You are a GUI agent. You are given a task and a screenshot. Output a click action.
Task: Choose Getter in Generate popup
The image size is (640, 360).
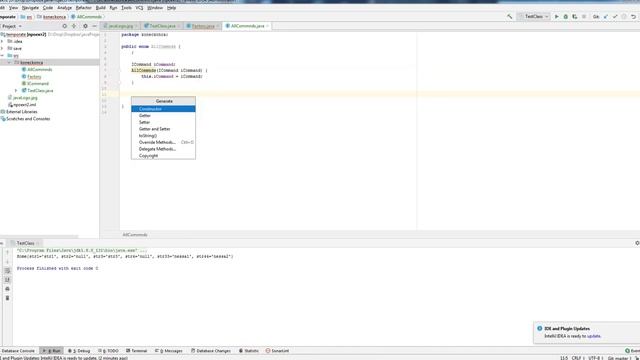pos(163,116)
